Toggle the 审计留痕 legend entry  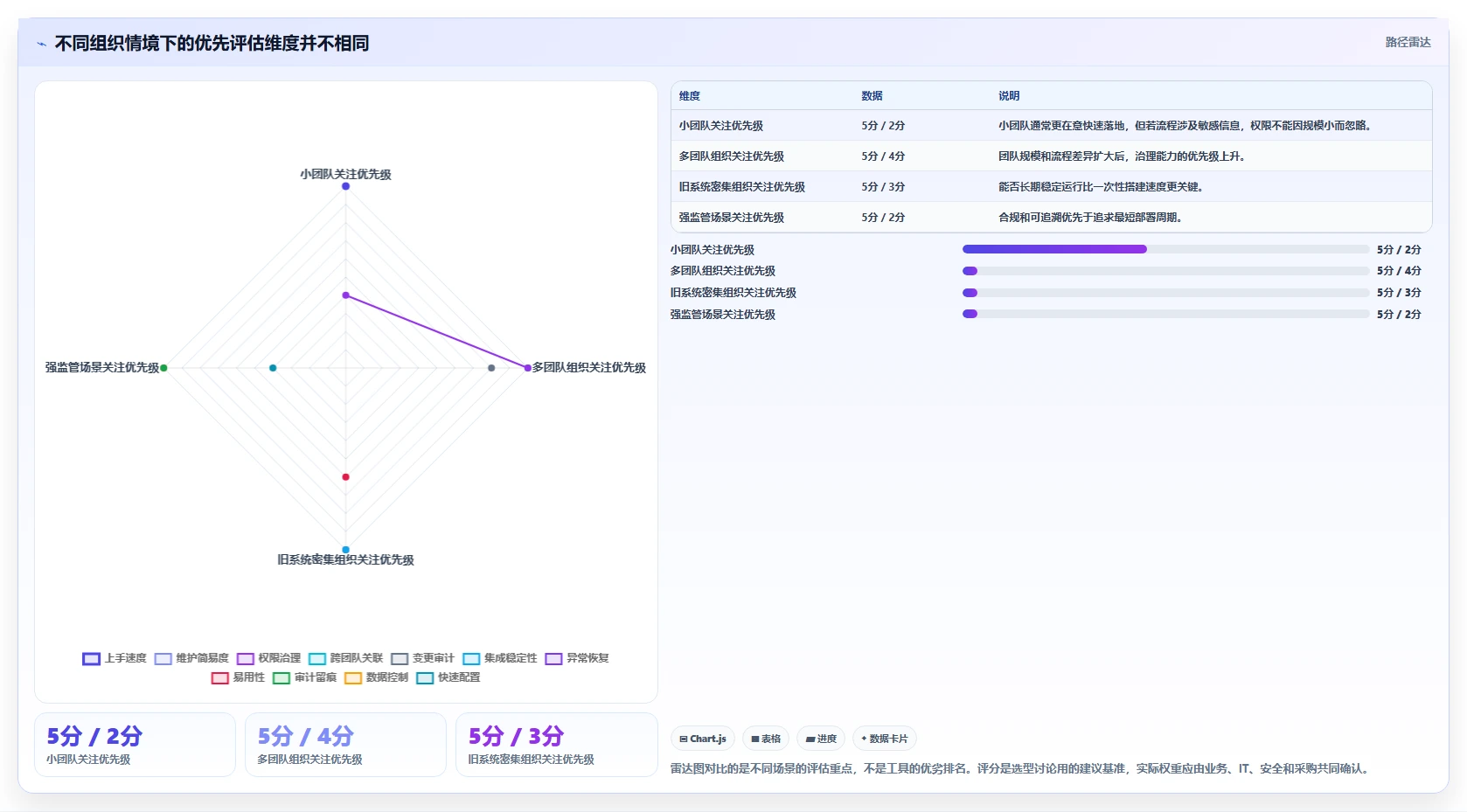(304, 677)
